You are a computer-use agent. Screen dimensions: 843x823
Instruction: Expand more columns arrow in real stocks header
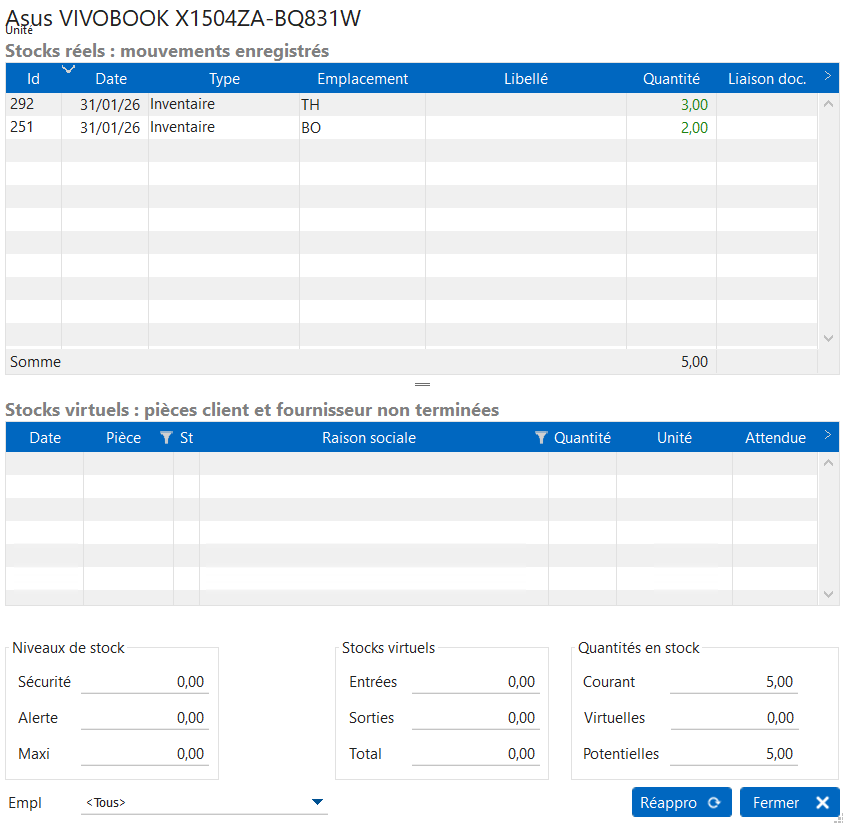[827, 75]
